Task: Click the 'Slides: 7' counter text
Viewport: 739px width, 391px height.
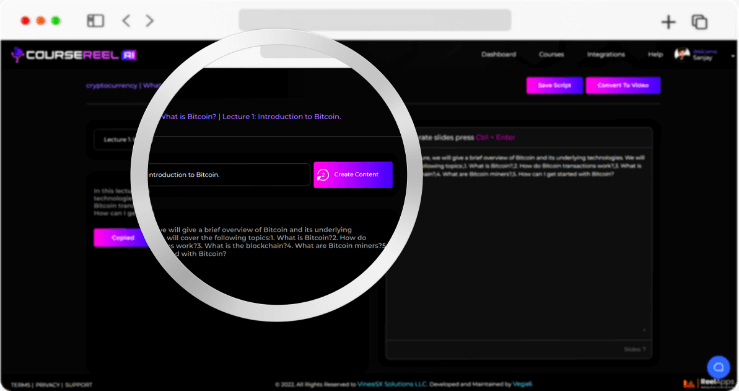Action: [x=635, y=349]
